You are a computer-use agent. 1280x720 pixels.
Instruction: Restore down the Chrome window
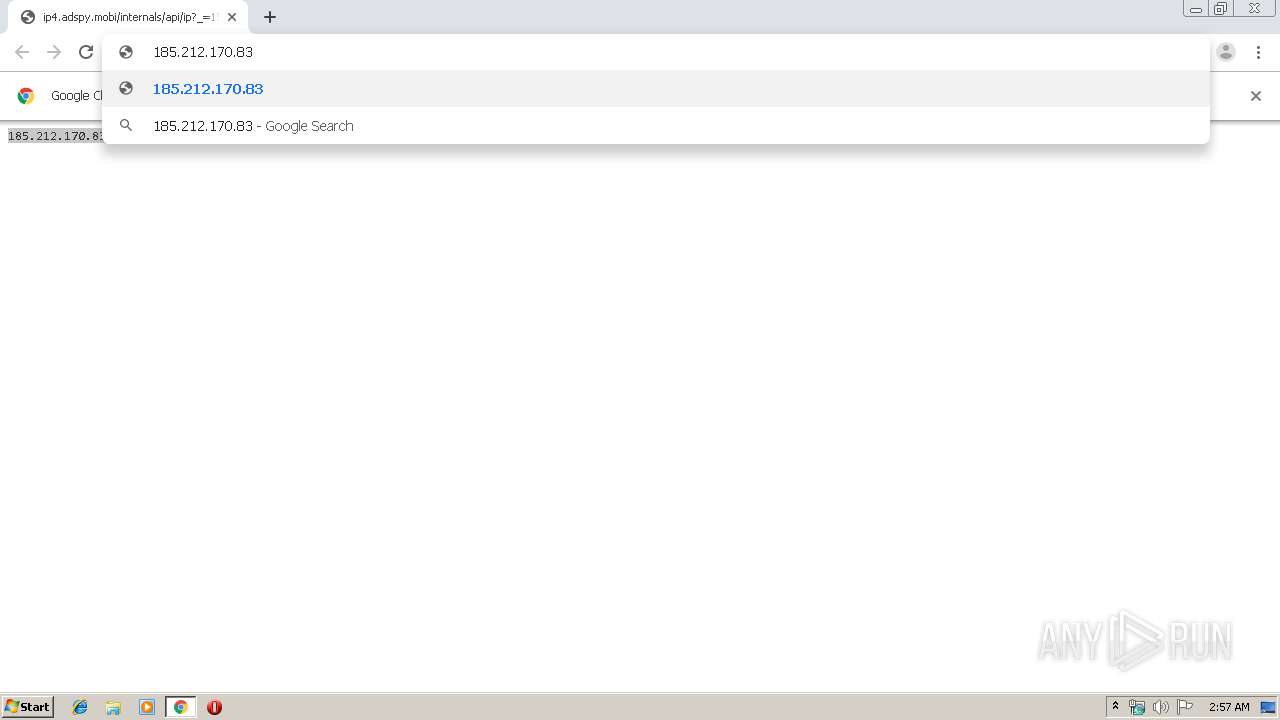[1221, 9]
